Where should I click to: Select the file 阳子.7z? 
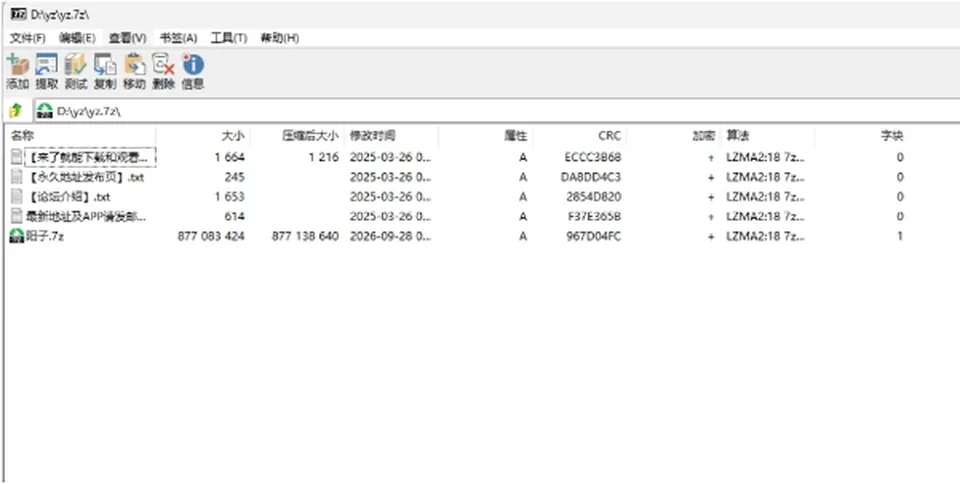[x=45, y=236]
